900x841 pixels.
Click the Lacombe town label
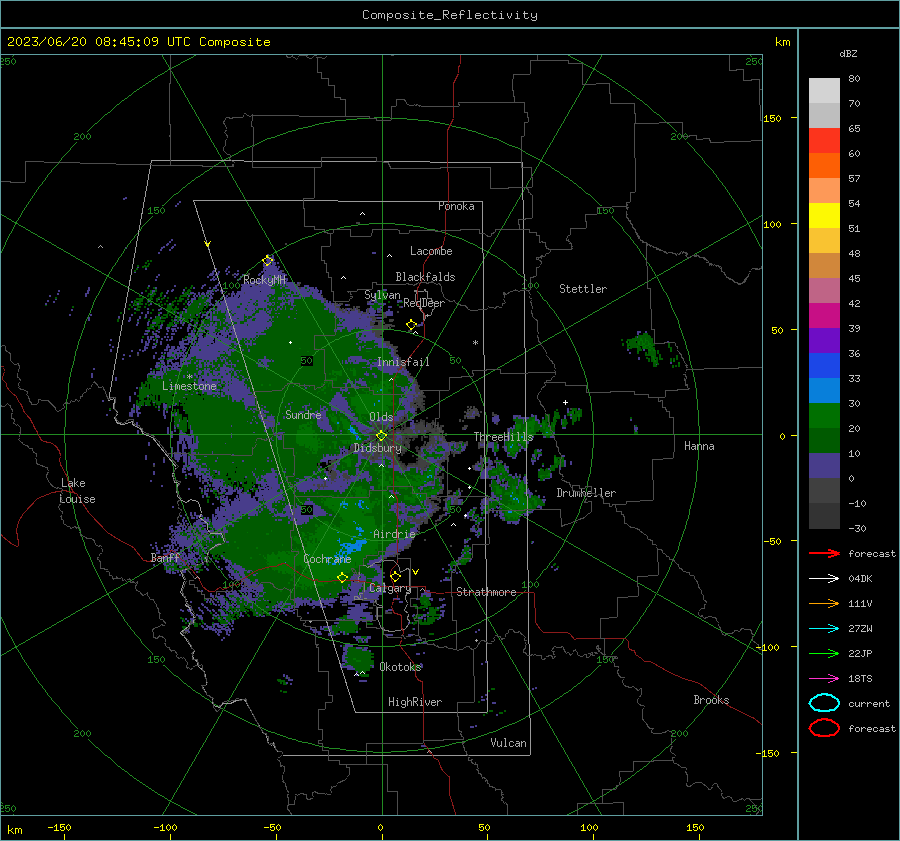pos(431,251)
